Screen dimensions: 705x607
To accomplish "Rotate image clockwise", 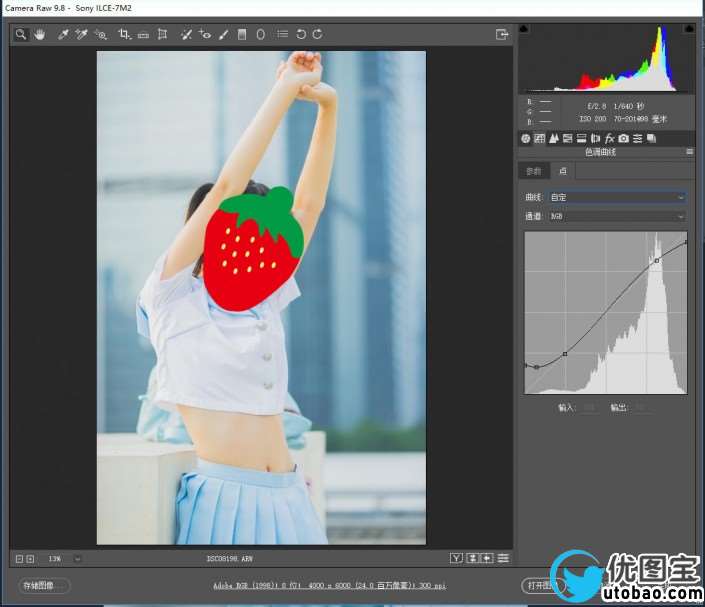I will click(x=317, y=34).
